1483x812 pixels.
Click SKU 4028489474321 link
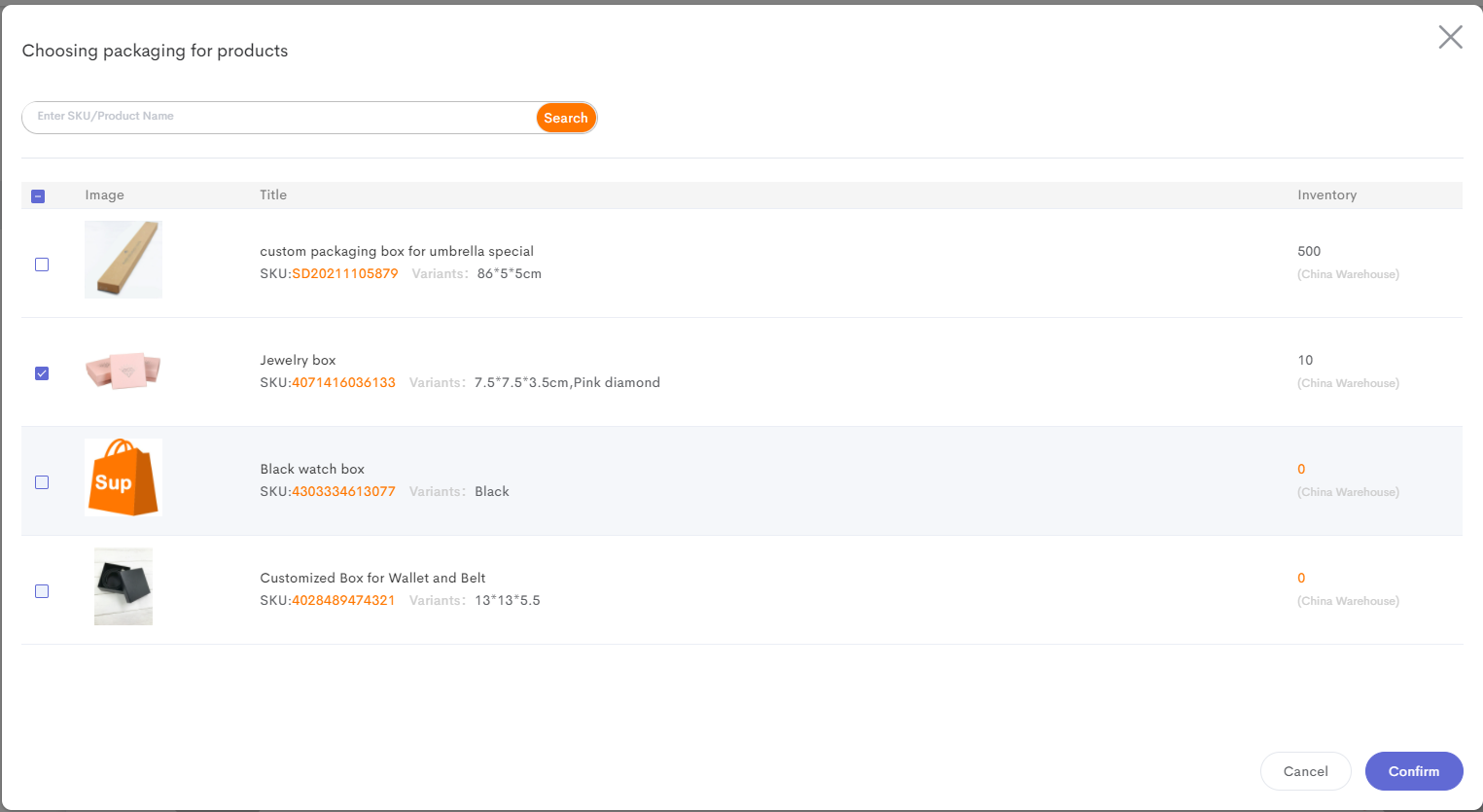click(x=343, y=600)
